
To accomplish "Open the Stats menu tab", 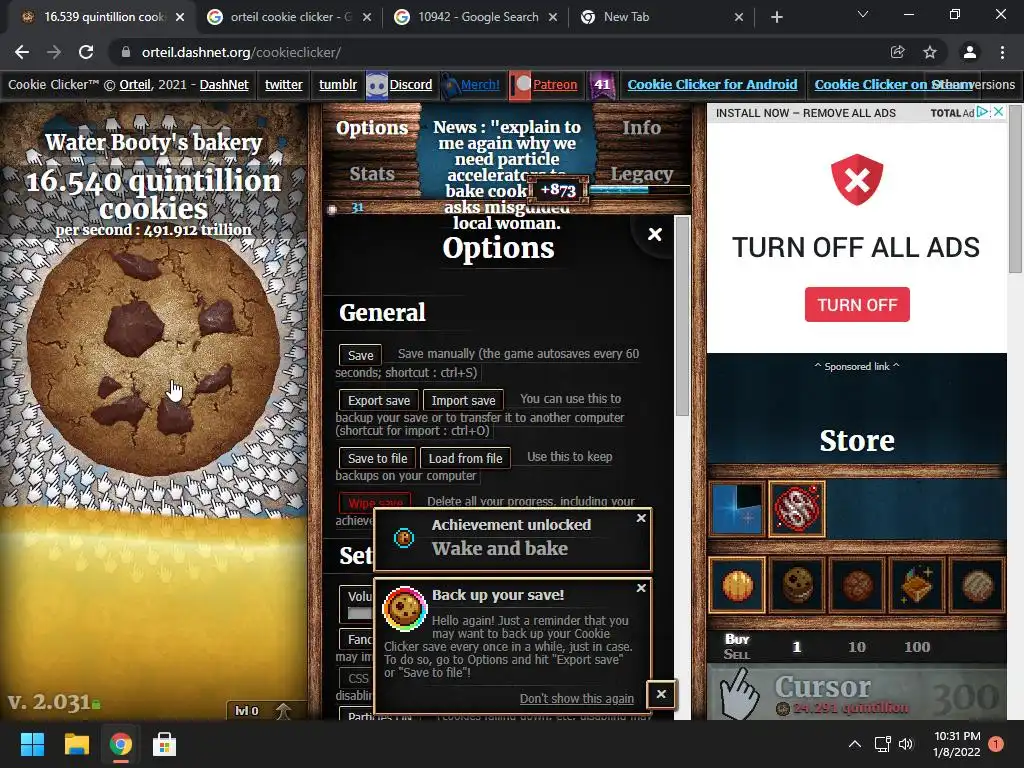I will [x=372, y=174].
